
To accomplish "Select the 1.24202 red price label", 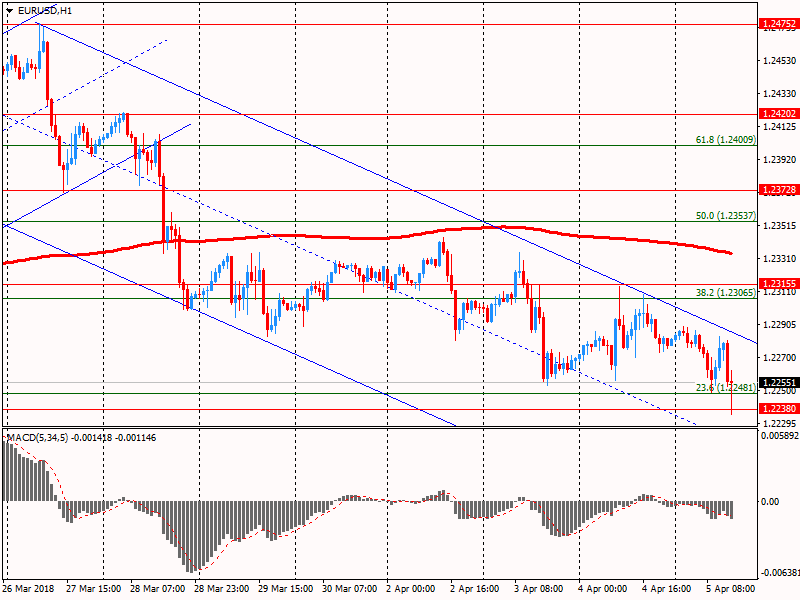I will coord(779,114).
